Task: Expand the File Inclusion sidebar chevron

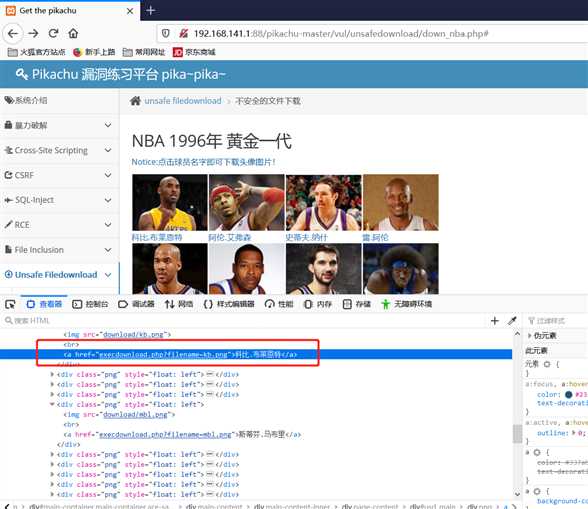Action: 108,250
